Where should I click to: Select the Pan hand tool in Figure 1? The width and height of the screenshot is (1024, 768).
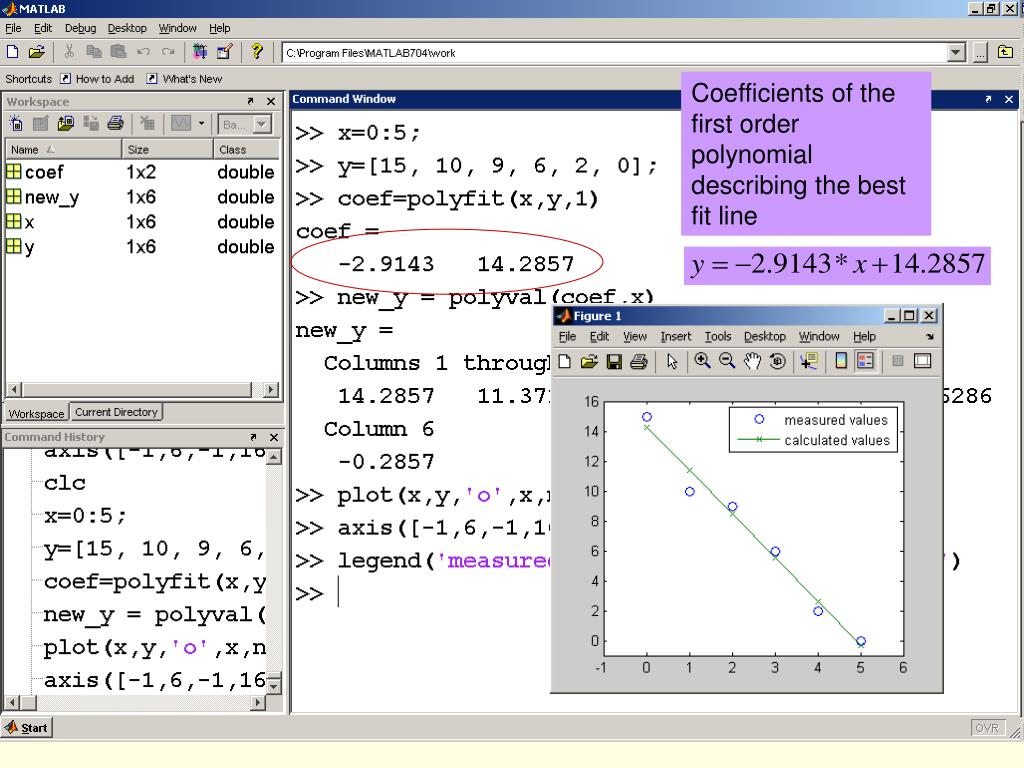click(752, 361)
